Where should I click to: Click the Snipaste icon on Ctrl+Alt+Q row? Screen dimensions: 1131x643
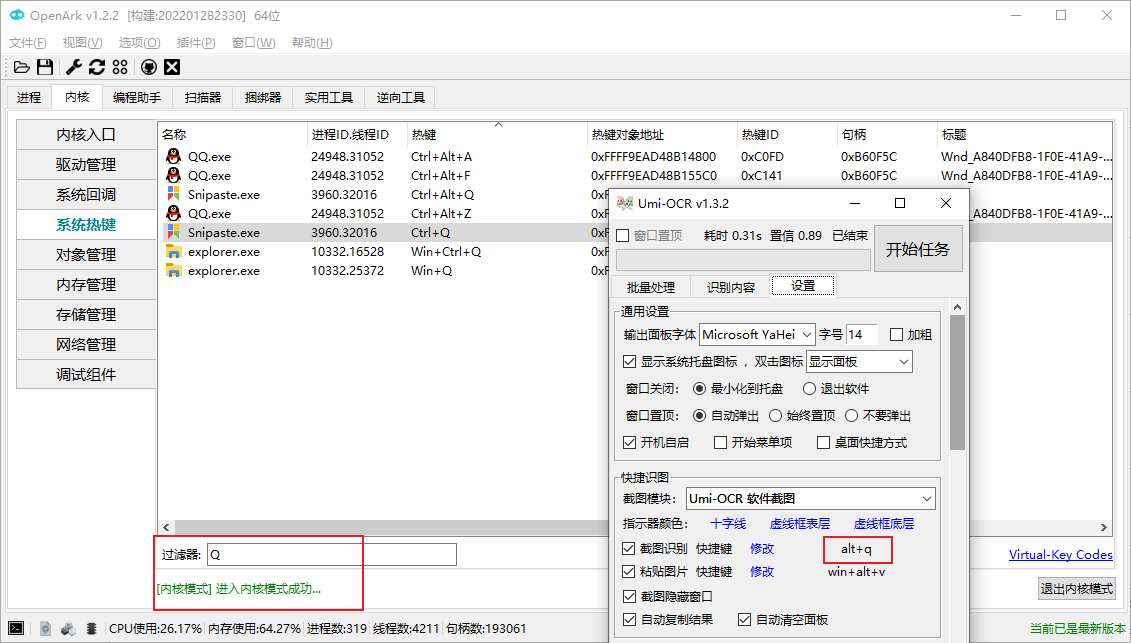[173, 194]
